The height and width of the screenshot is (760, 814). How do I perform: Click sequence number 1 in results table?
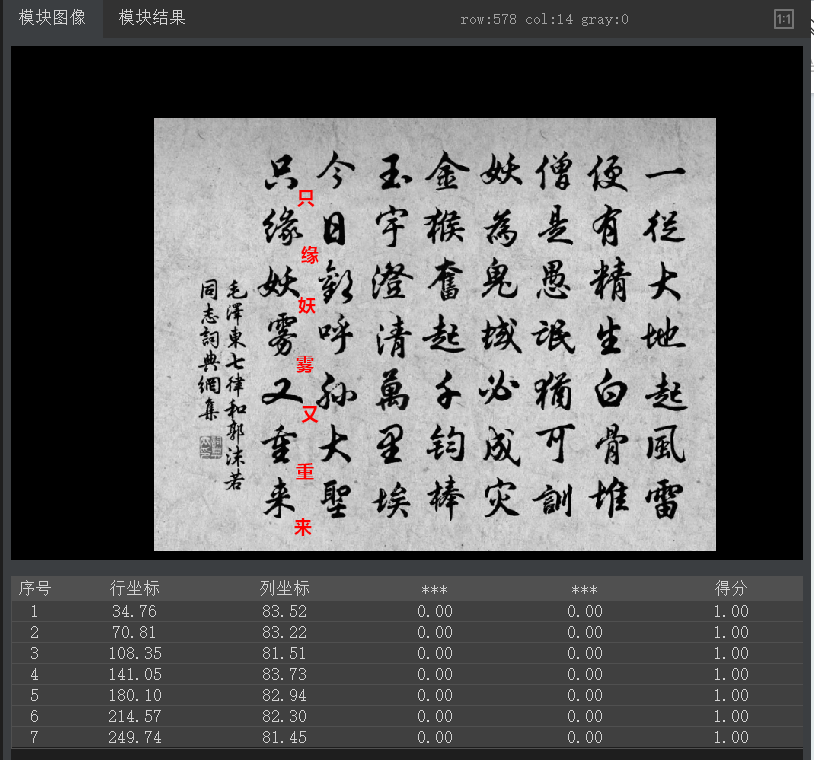click(x=34, y=612)
